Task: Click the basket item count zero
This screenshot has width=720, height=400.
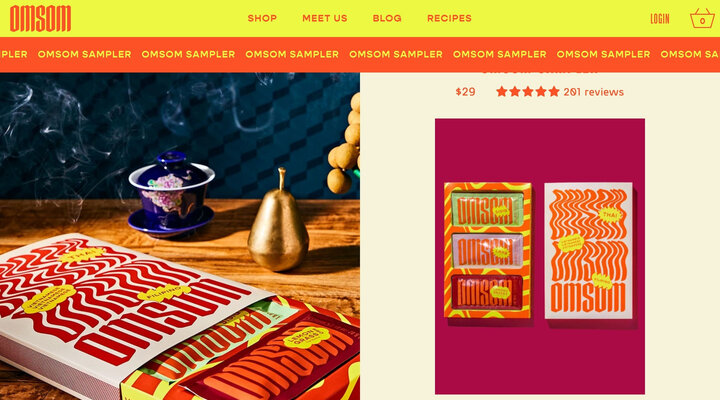Action: click(703, 21)
